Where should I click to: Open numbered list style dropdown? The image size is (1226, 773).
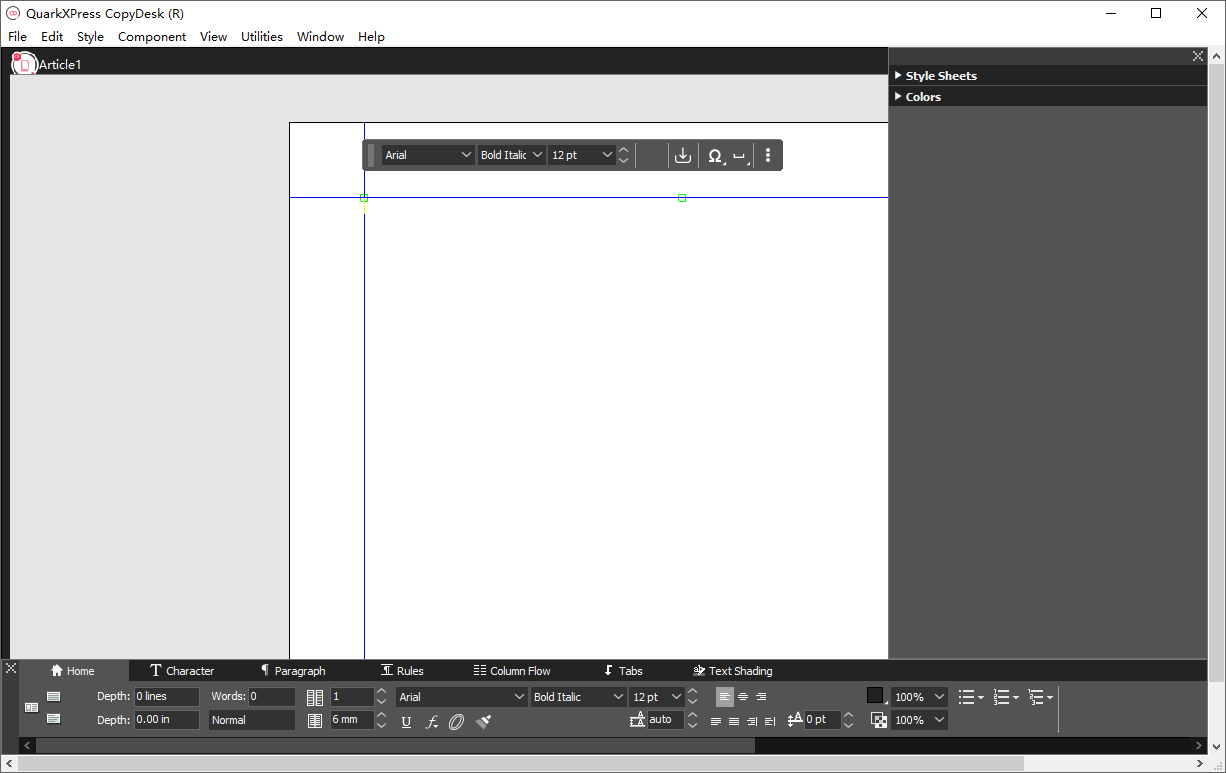(x=1006, y=697)
